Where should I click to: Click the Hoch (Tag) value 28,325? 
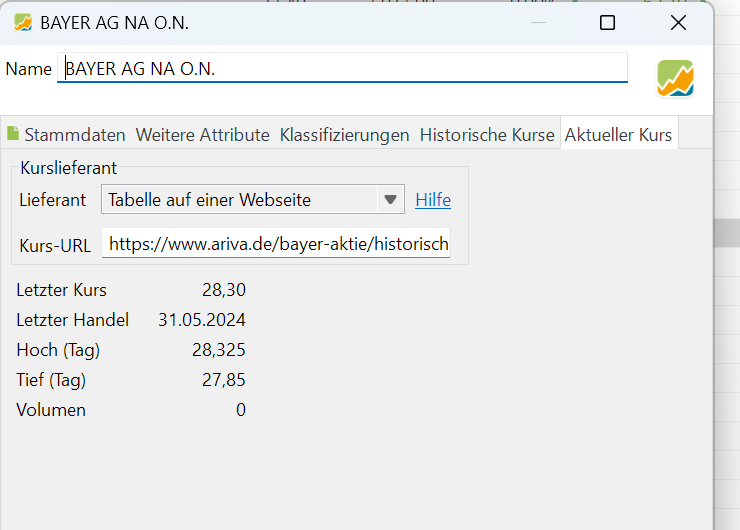(x=219, y=350)
